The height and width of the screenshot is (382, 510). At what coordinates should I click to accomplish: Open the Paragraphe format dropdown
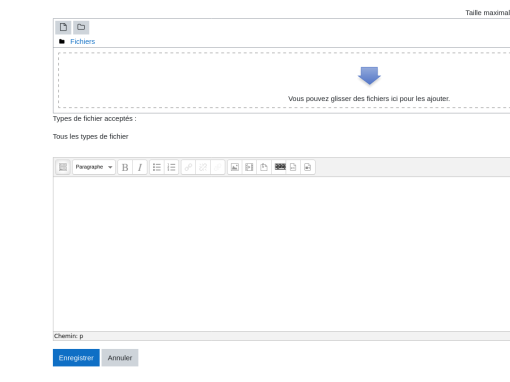(94, 167)
